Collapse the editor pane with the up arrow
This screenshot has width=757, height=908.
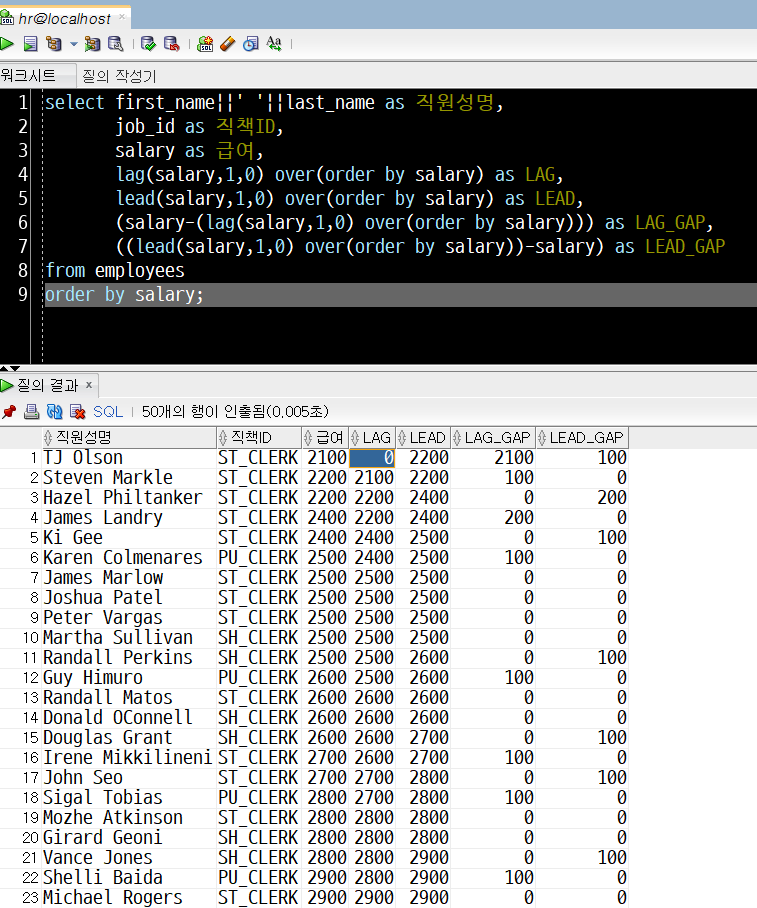4,368
